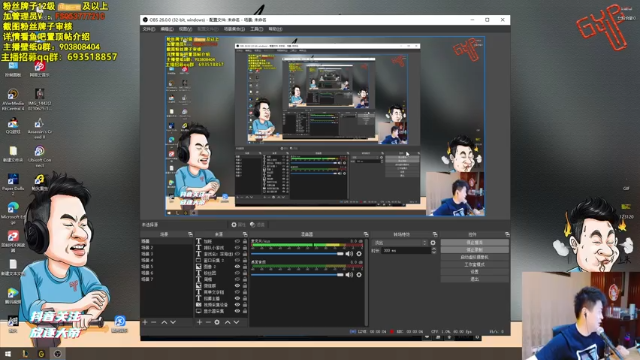The image size is (640, 360).
Task: Open the 编辑(E) menu
Action: click(167, 29)
